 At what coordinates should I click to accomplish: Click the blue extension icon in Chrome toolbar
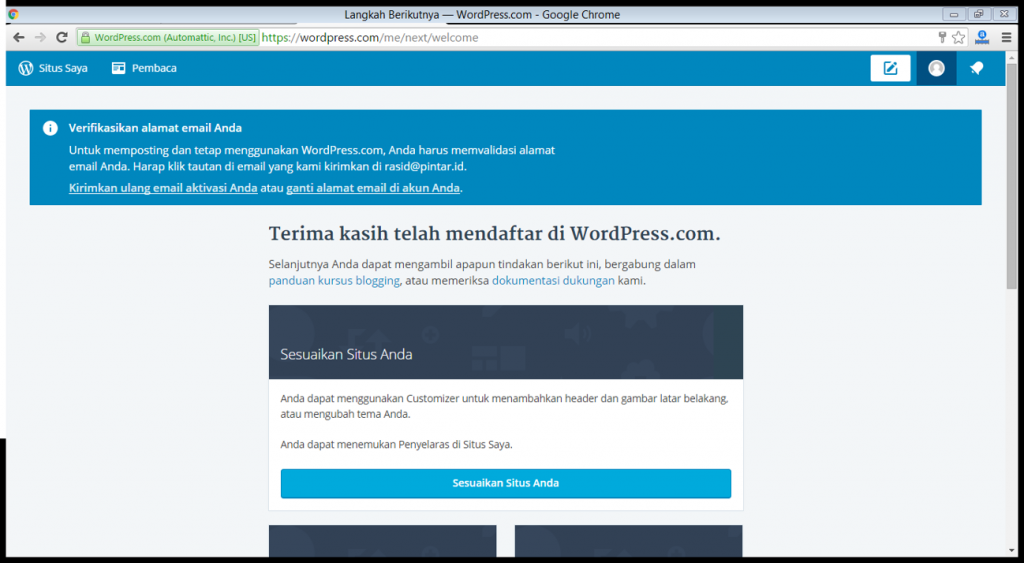pyautogui.click(x=982, y=37)
